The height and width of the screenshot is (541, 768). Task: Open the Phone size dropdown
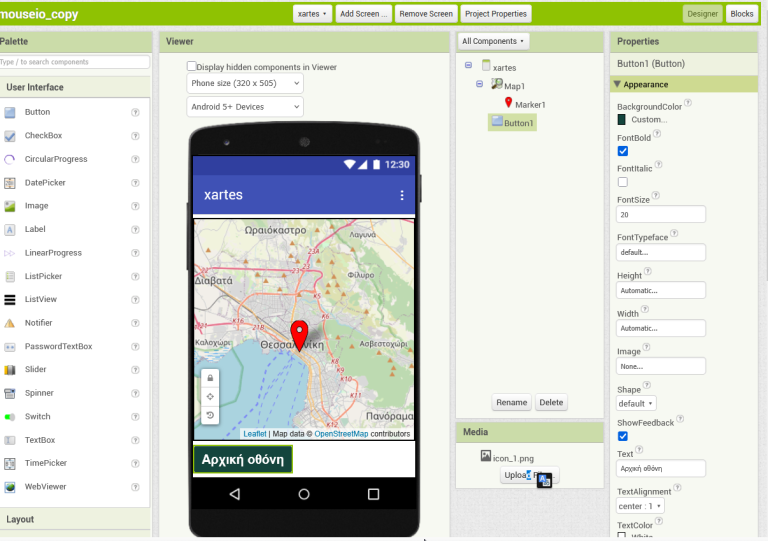point(245,83)
